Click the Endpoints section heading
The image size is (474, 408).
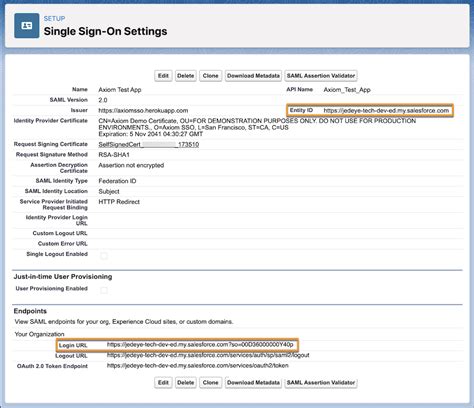tap(30, 311)
